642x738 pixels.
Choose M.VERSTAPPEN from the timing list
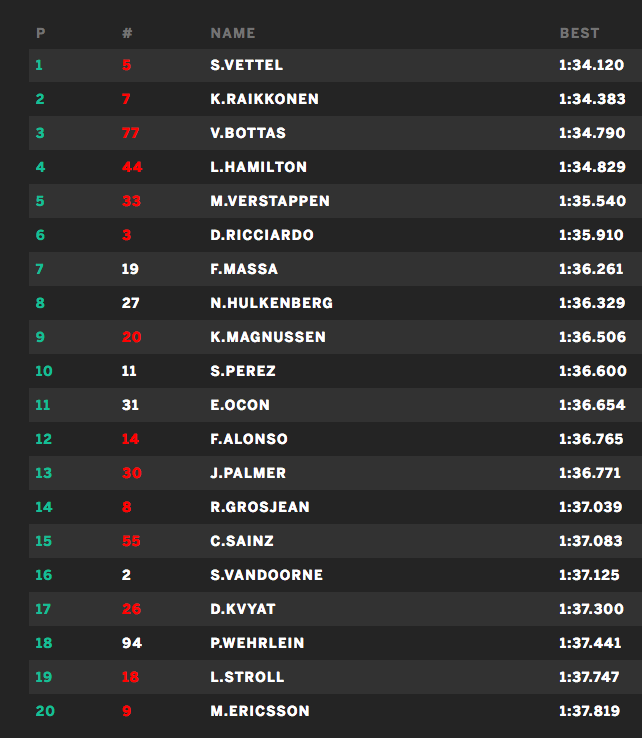tap(269, 201)
